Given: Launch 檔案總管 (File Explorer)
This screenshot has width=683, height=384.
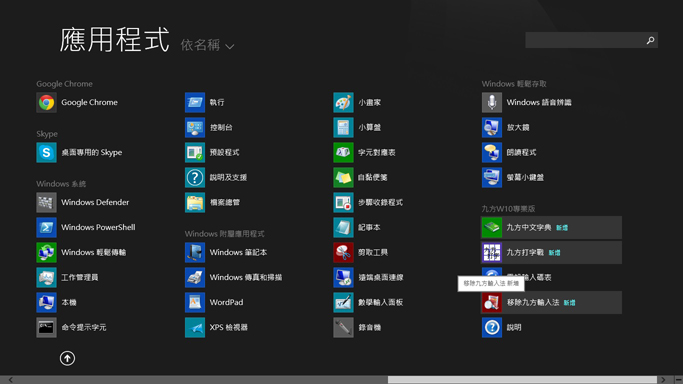Looking at the screenshot, I should [213, 202].
